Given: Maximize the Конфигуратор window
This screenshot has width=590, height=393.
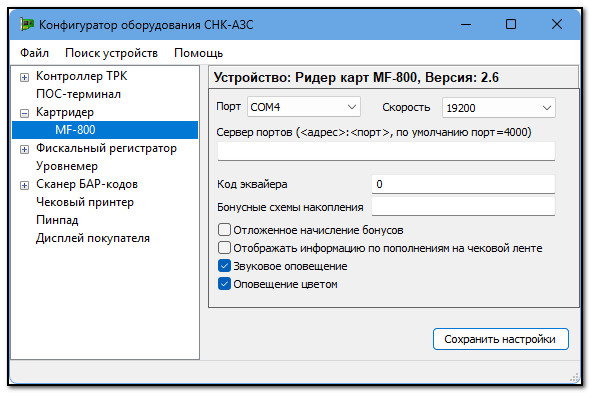Looking at the screenshot, I should tap(511, 25).
